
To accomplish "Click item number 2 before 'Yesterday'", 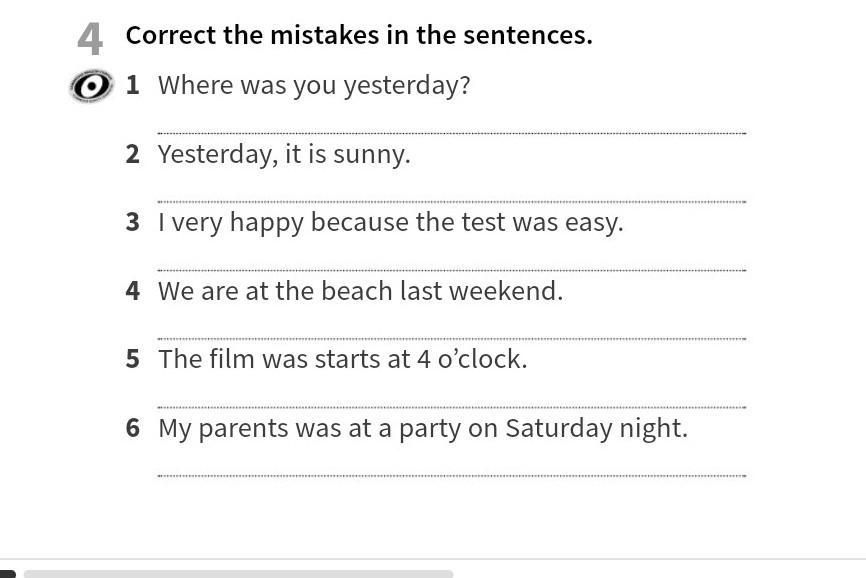I will 133,154.
